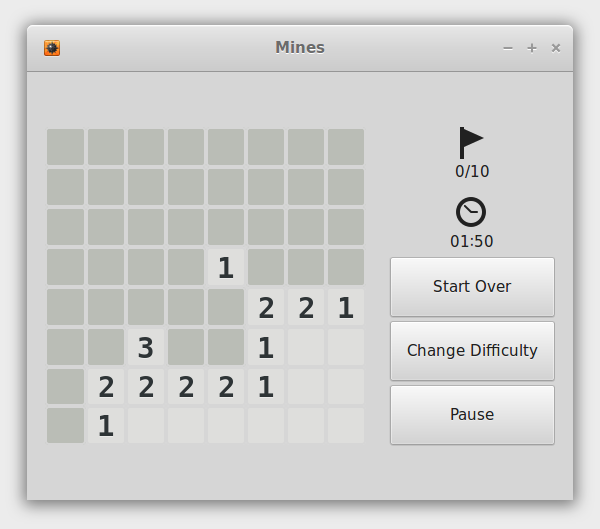The image size is (600, 529).
Task: Click the bottom-left corner covered tile
Action: (x=66, y=425)
